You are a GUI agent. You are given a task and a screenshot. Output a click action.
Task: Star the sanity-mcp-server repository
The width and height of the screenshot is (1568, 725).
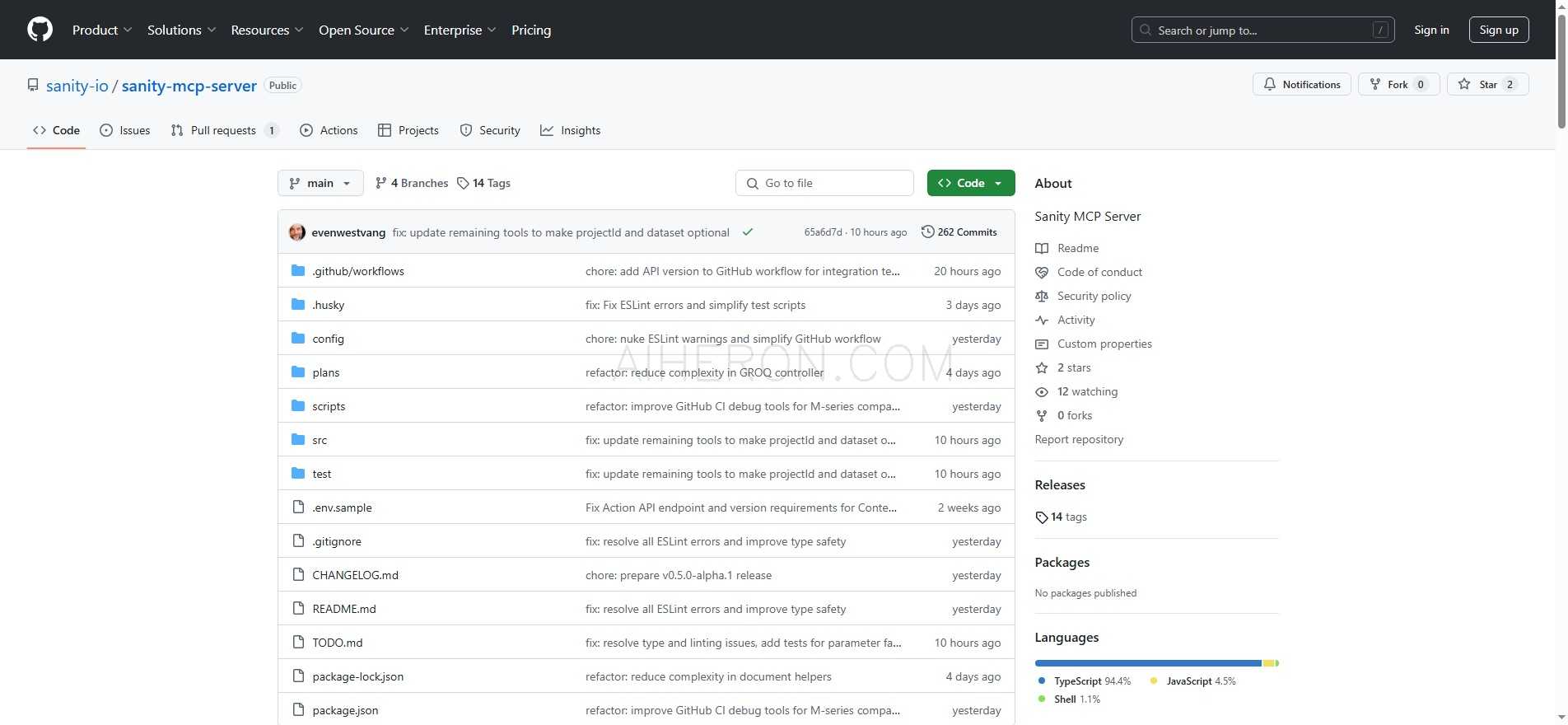(x=1487, y=84)
